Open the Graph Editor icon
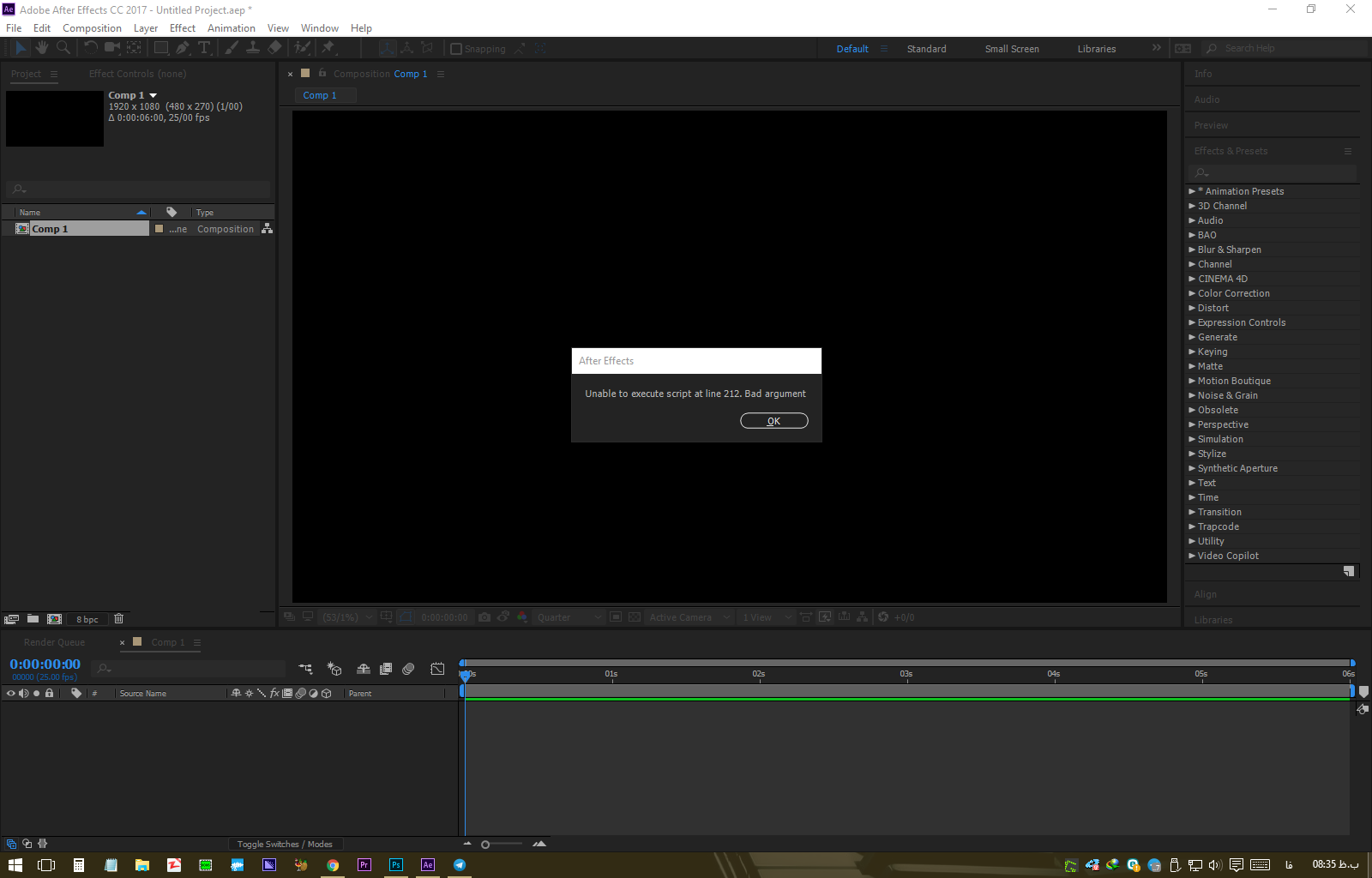Screen dimensions: 1372x878 point(437,669)
